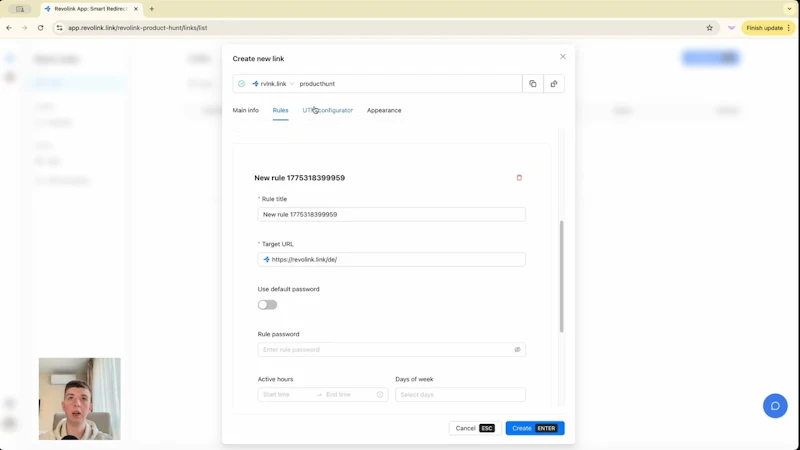Close the Create new link dialog
This screenshot has height=450, width=800.
tap(563, 57)
